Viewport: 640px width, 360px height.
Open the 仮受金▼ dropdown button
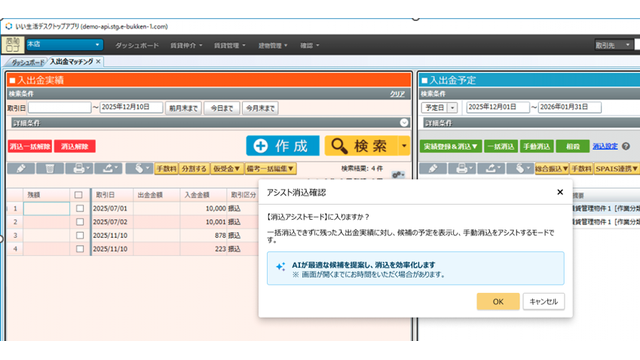[227, 169]
